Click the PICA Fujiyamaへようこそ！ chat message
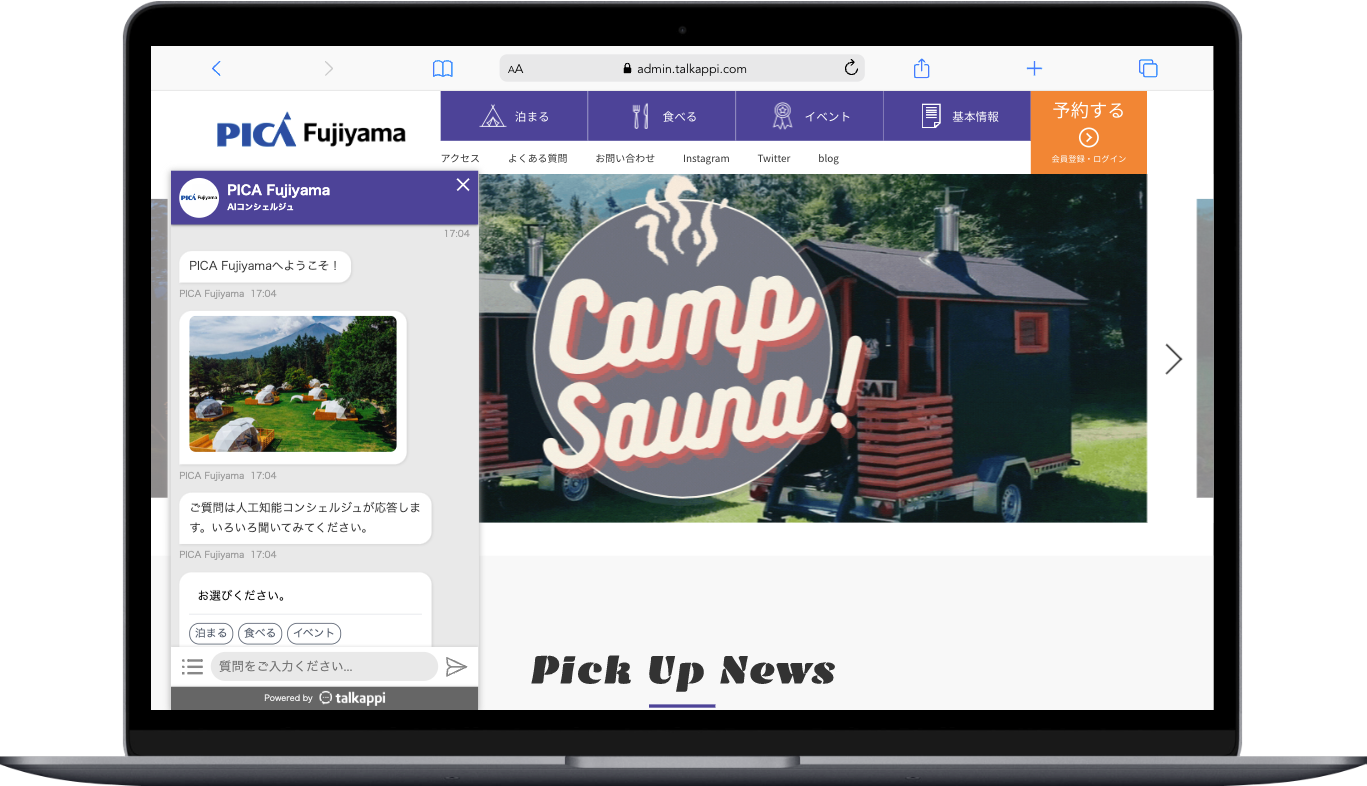The width and height of the screenshot is (1367, 786). pos(265,266)
